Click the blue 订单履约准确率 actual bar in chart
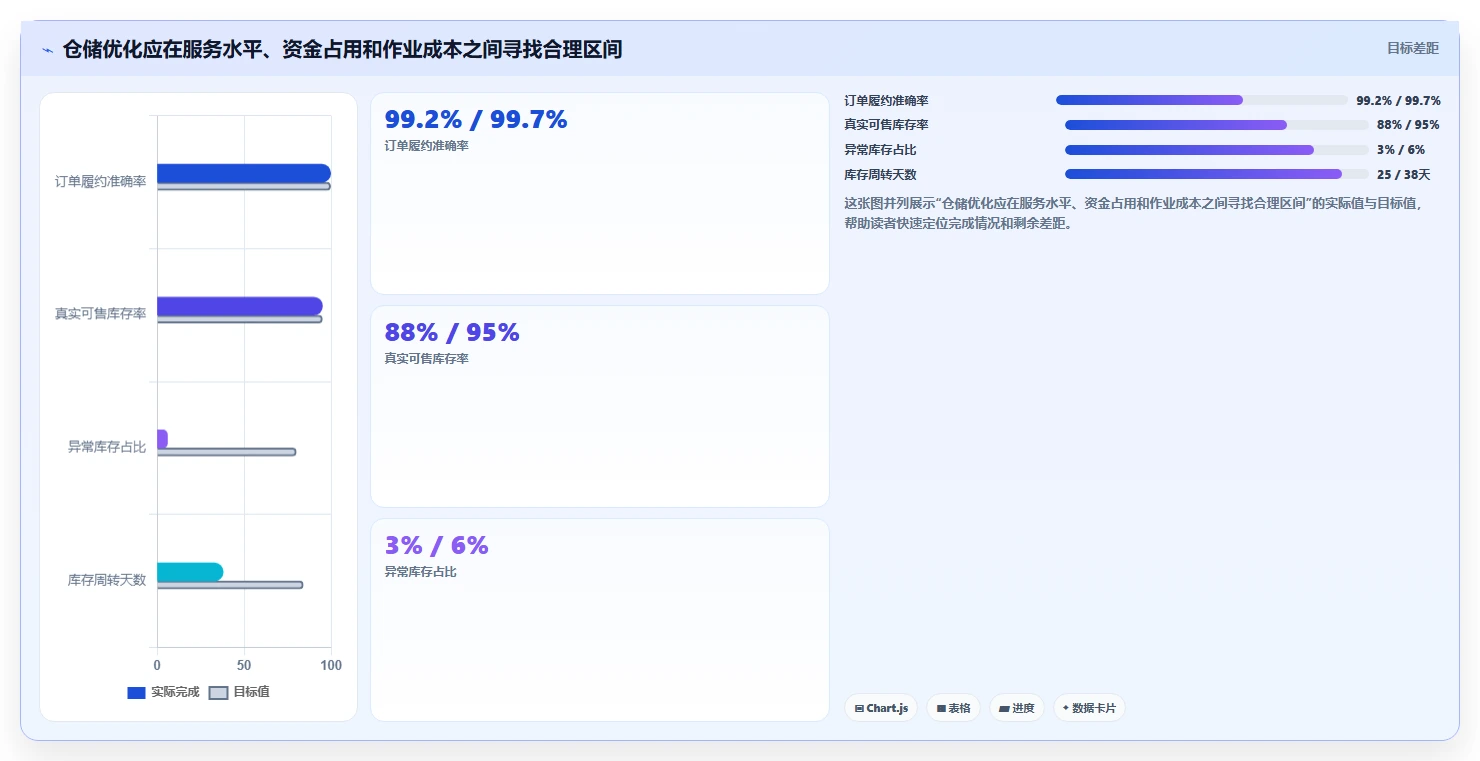1480x761 pixels. click(x=244, y=173)
